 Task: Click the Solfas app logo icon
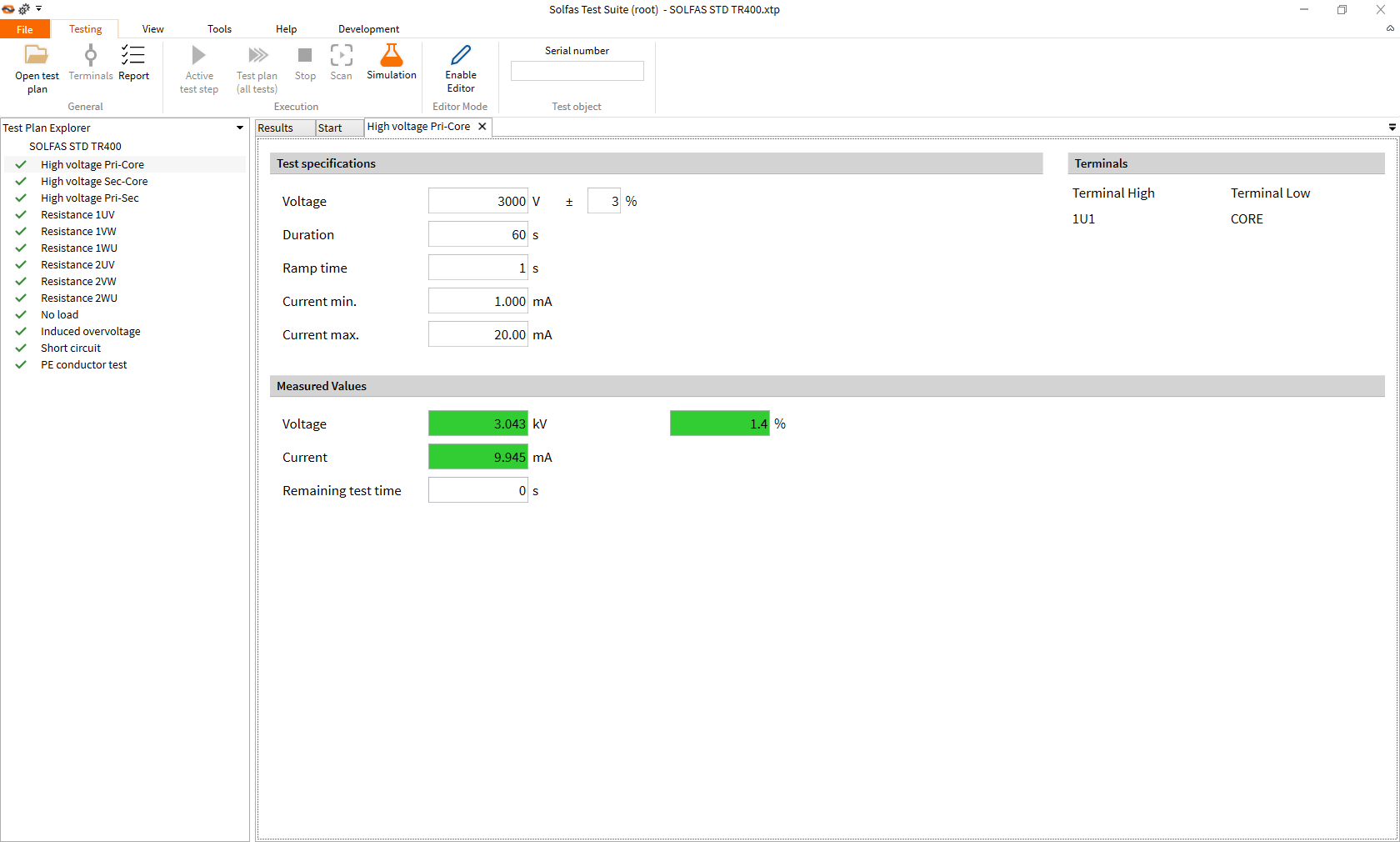8,9
